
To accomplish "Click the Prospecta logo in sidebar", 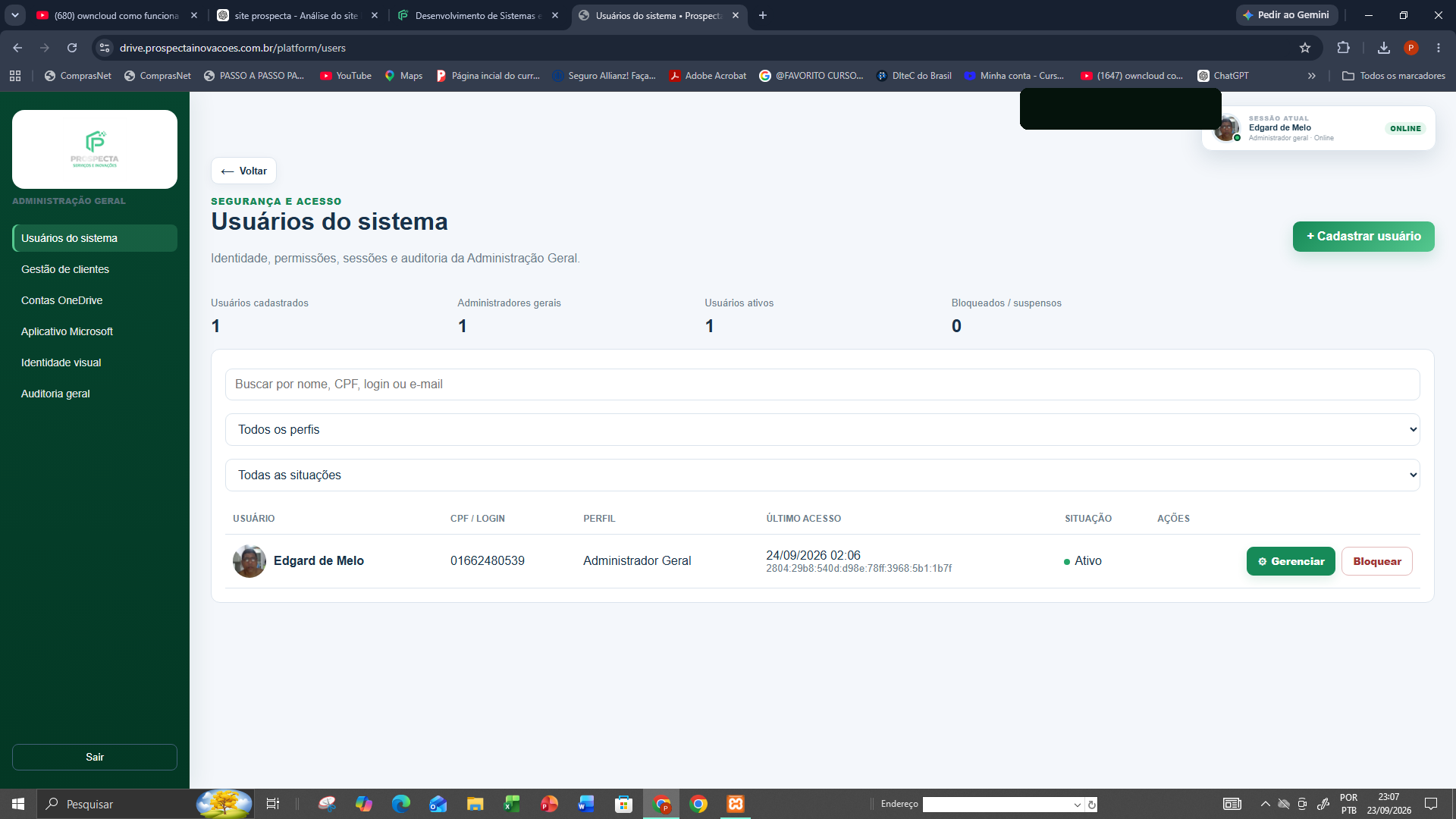I will 95,149.
